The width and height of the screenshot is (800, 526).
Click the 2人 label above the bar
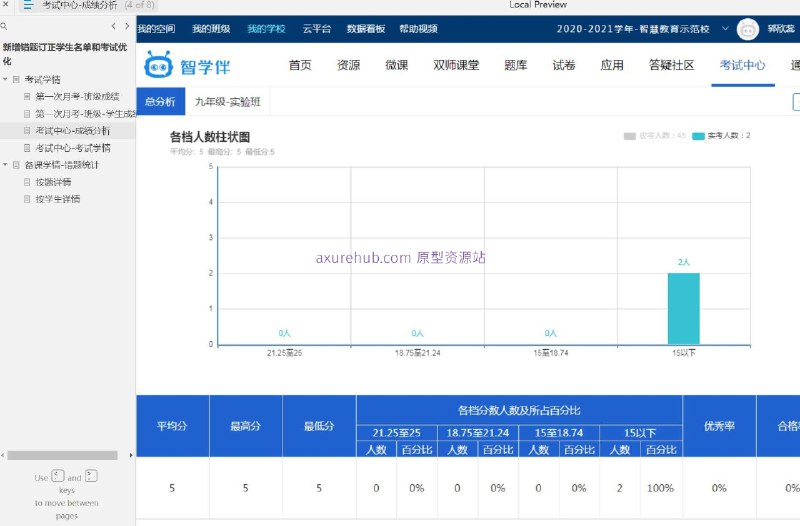[684, 262]
